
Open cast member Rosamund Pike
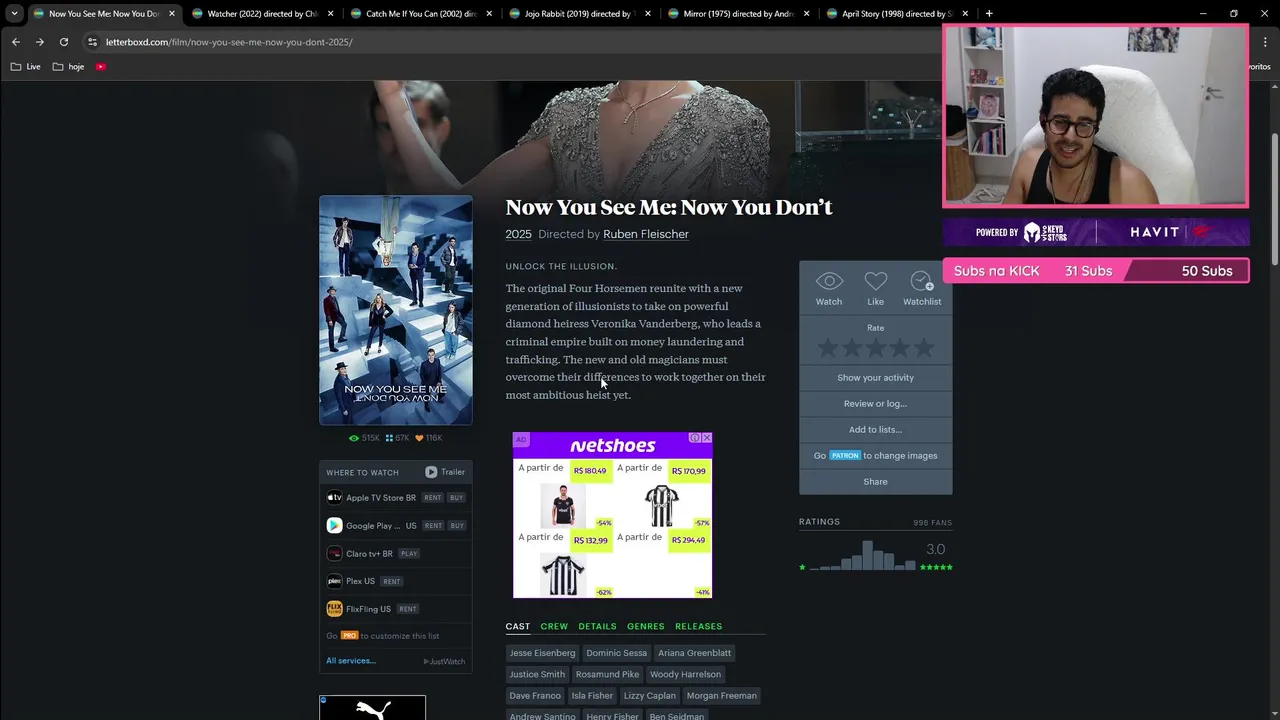click(607, 674)
